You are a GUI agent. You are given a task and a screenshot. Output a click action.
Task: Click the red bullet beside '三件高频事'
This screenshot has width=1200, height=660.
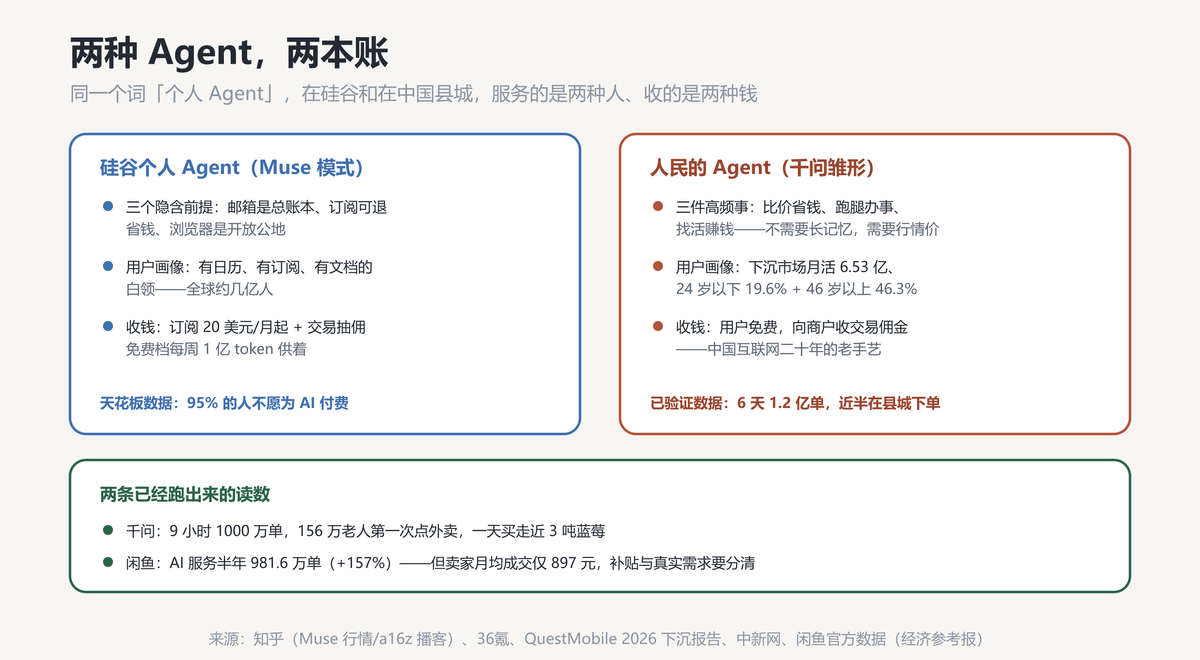(657, 207)
